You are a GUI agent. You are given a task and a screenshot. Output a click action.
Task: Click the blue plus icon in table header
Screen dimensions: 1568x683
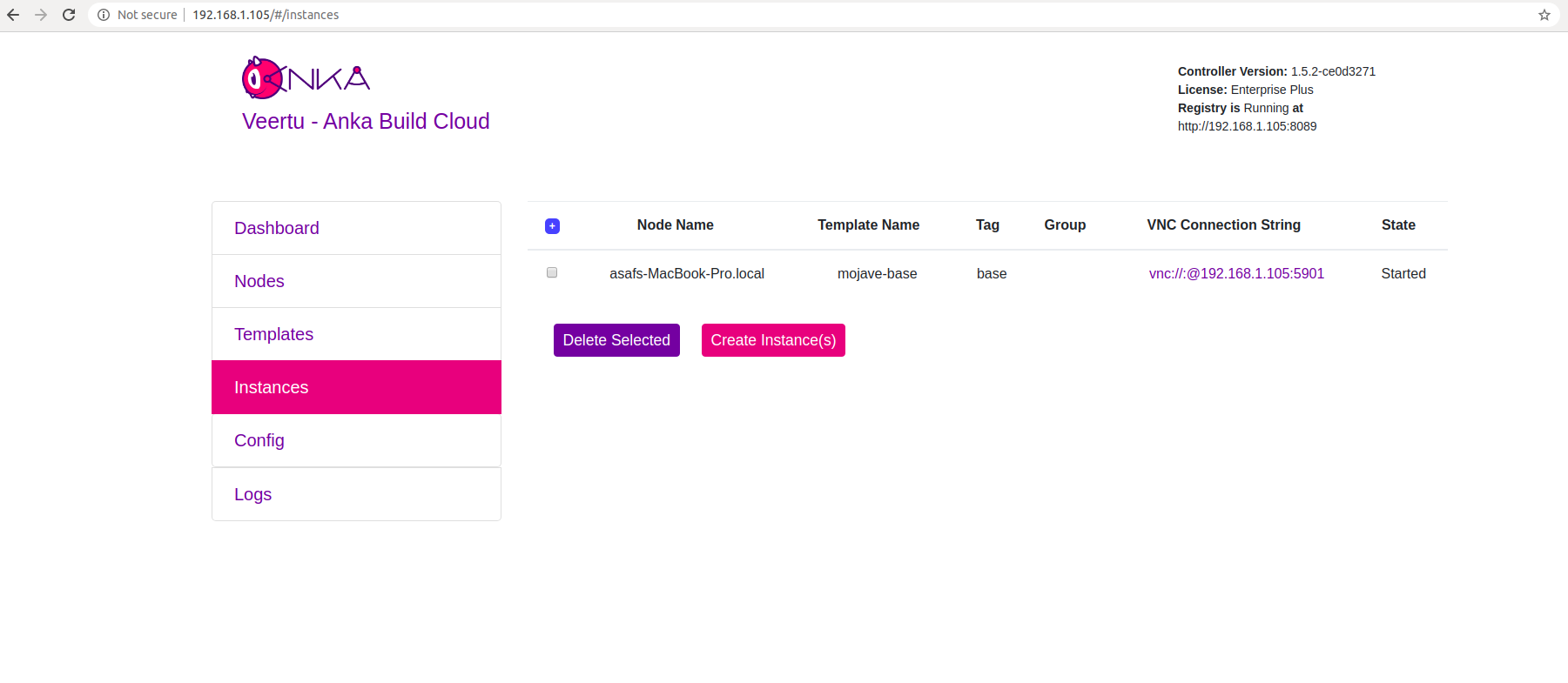point(552,226)
